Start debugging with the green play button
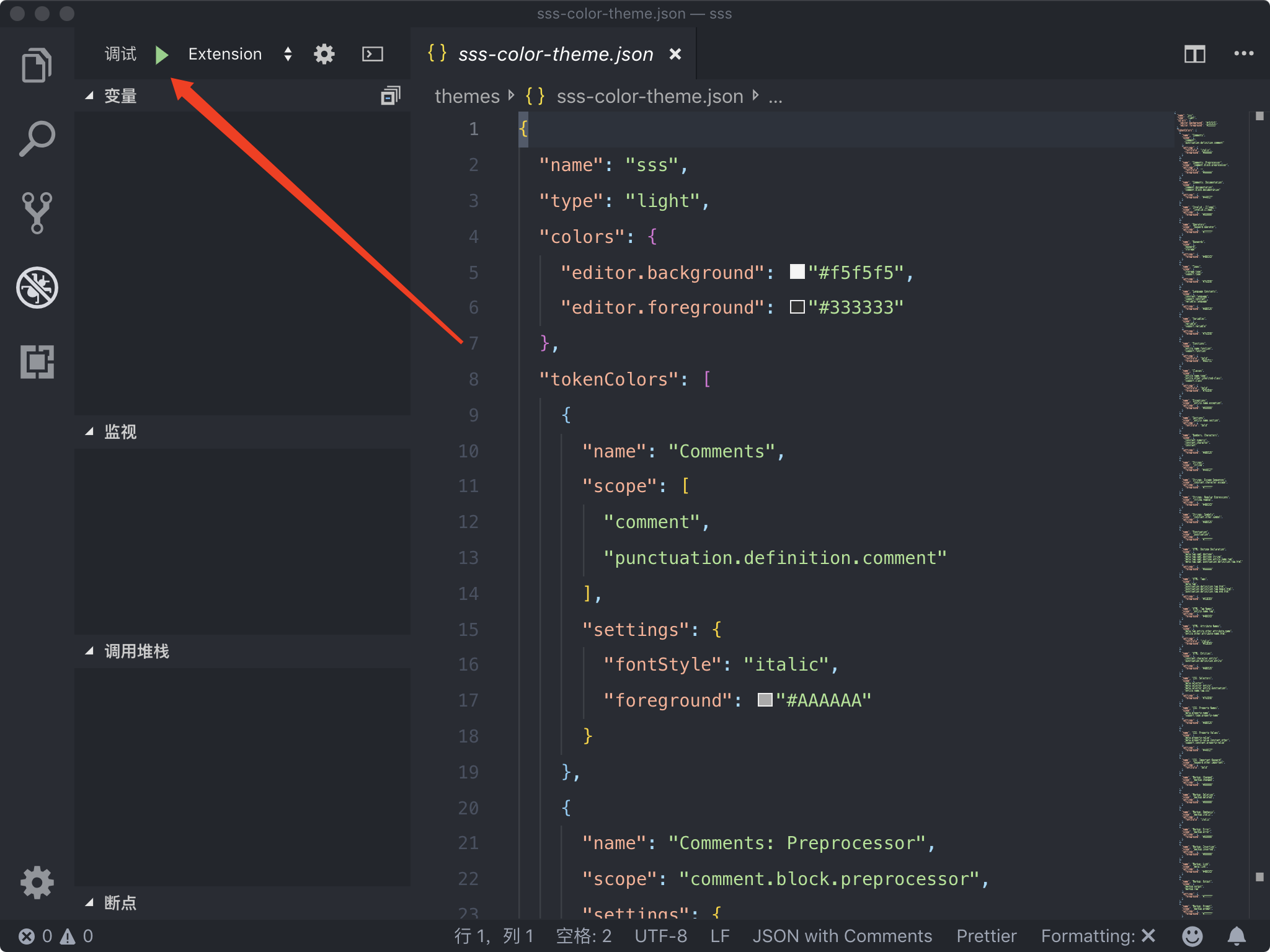The image size is (1270, 952). tap(162, 54)
